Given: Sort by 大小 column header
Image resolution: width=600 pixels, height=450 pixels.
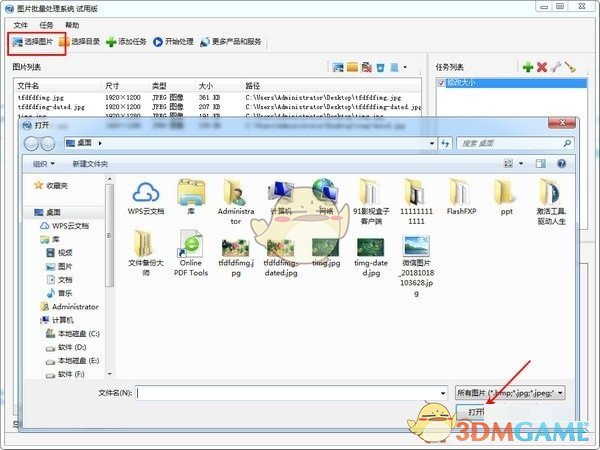Looking at the screenshot, I should [220, 86].
